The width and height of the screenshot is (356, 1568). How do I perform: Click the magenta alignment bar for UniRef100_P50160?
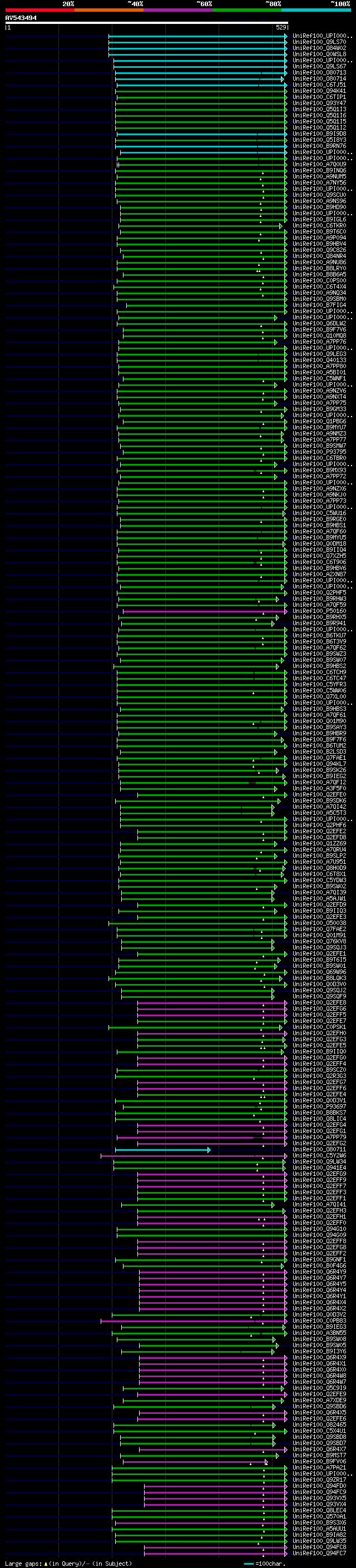205,611
